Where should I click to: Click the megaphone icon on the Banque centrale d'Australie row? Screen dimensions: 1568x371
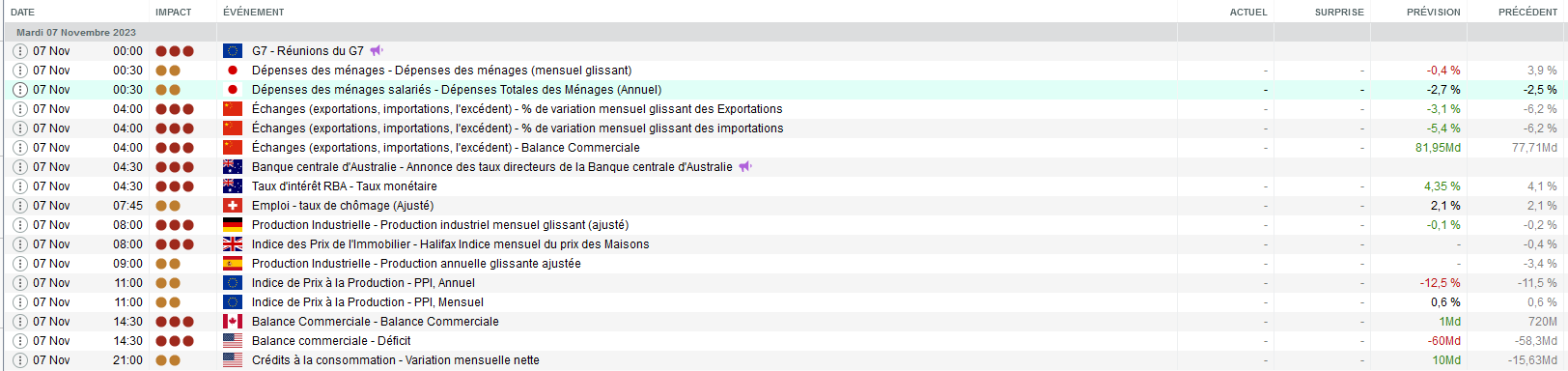point(745,167)
